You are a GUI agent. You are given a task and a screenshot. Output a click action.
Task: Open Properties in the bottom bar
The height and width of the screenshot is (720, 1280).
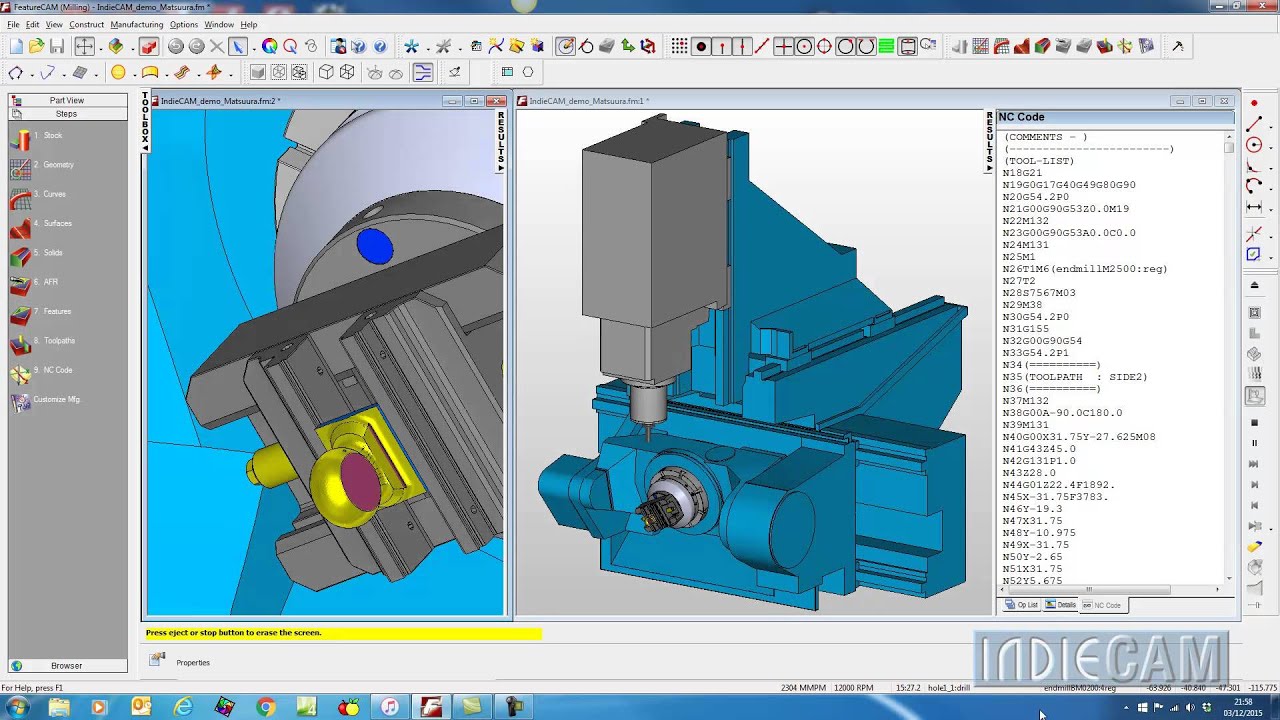pyautogui.click(x=182, y=662)
